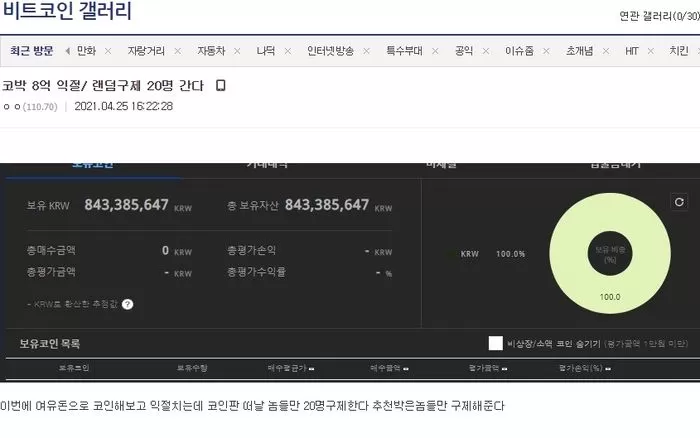Click the 보유수량 column header
700x438 pixels.
click(x=192, y=368)
